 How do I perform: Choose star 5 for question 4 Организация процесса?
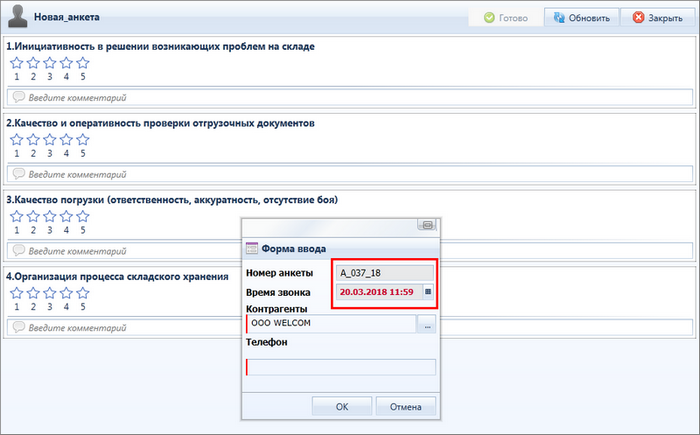click(83, 293)
